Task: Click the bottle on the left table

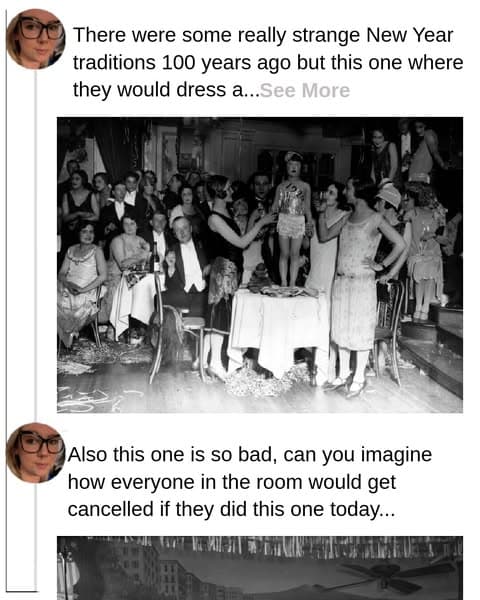Action: click(x=156, y=258)
